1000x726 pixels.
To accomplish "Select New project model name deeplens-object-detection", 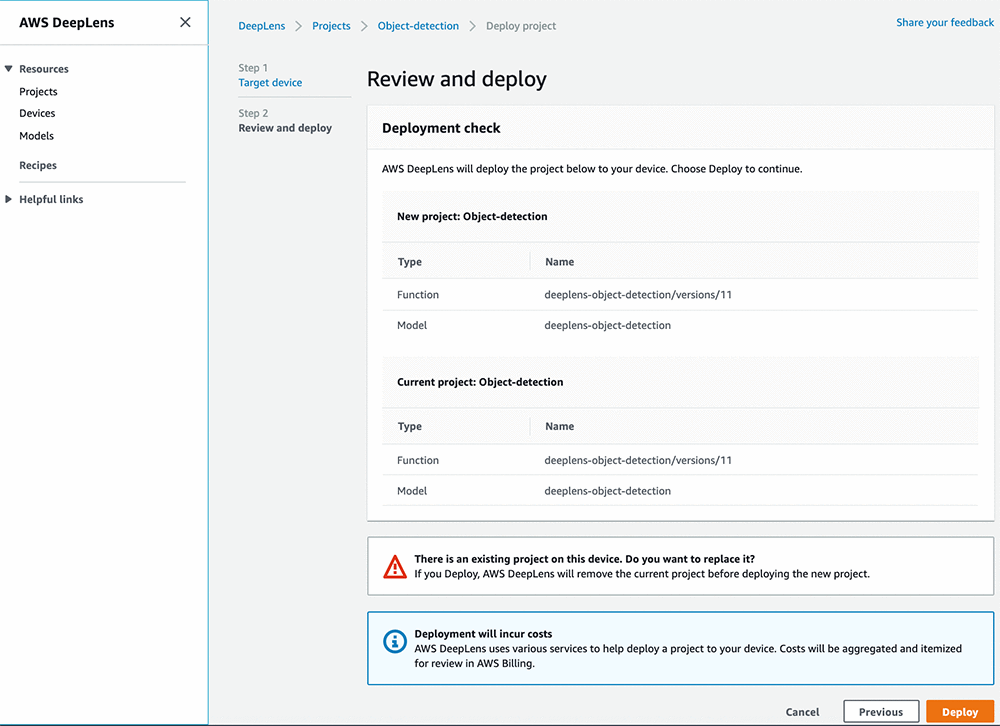I will 607,325.
